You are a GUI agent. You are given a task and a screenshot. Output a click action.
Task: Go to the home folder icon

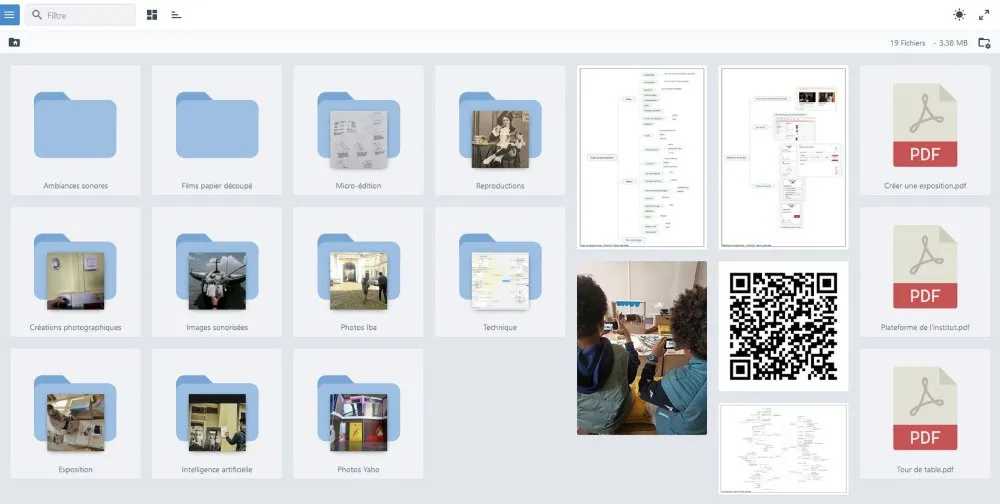coord(14,42)
